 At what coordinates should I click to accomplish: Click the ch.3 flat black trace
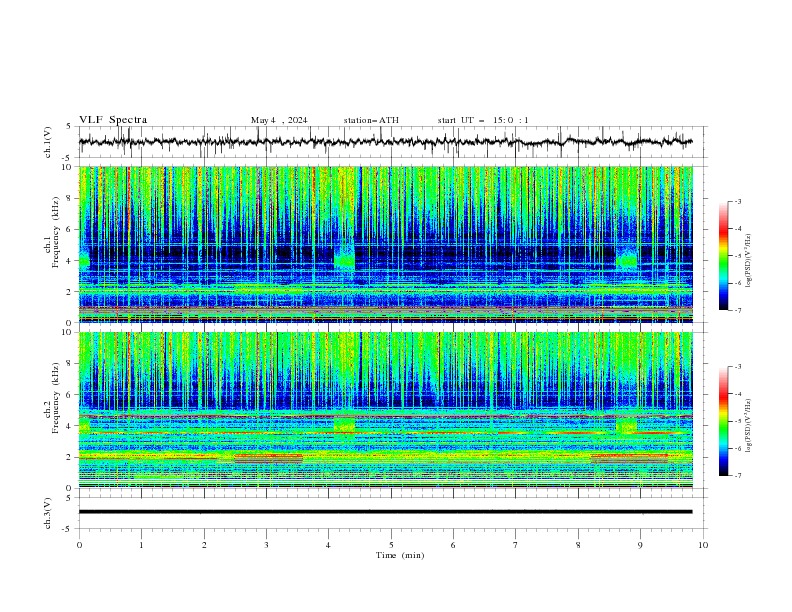[x=385, y=512]
